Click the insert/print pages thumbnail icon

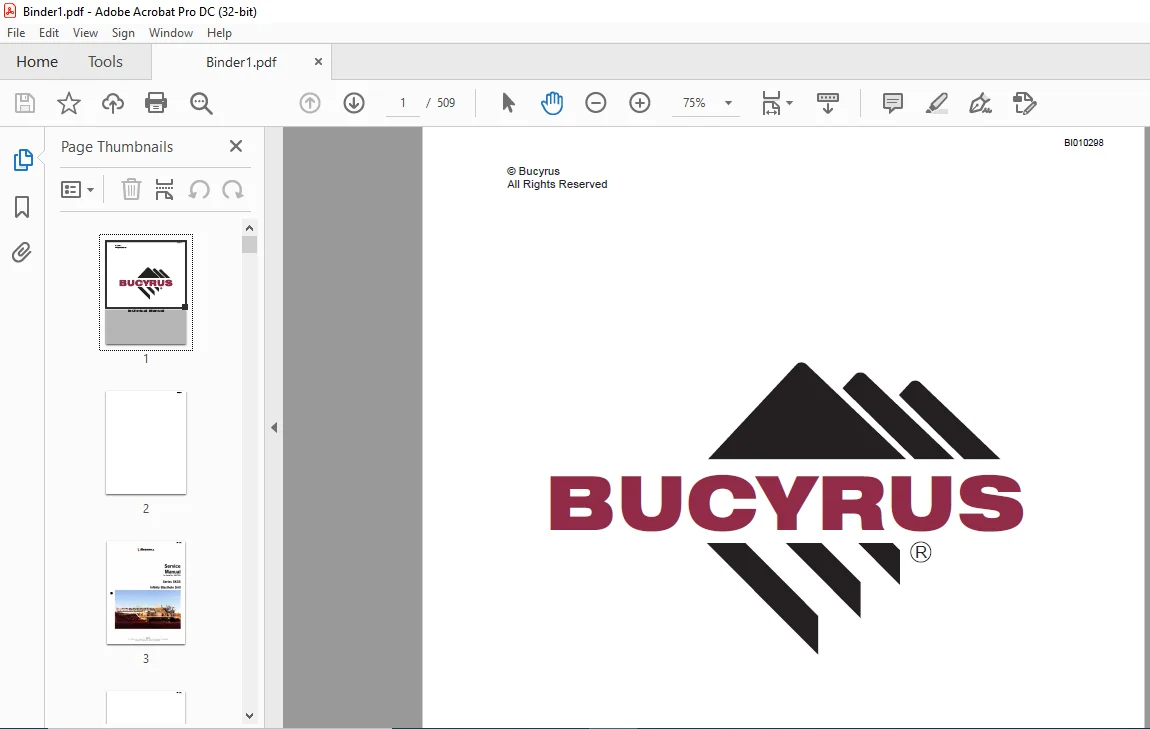click(164, 189)
